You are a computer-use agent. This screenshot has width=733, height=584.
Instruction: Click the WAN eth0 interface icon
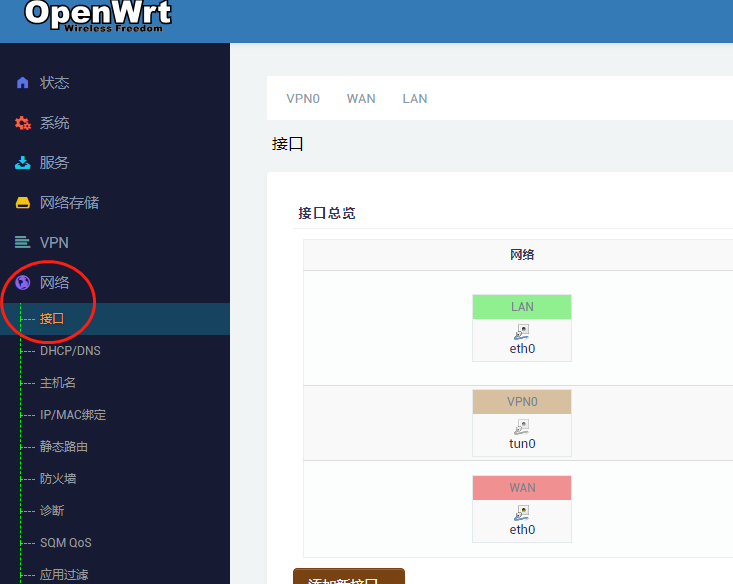click(x=521, y=513)
